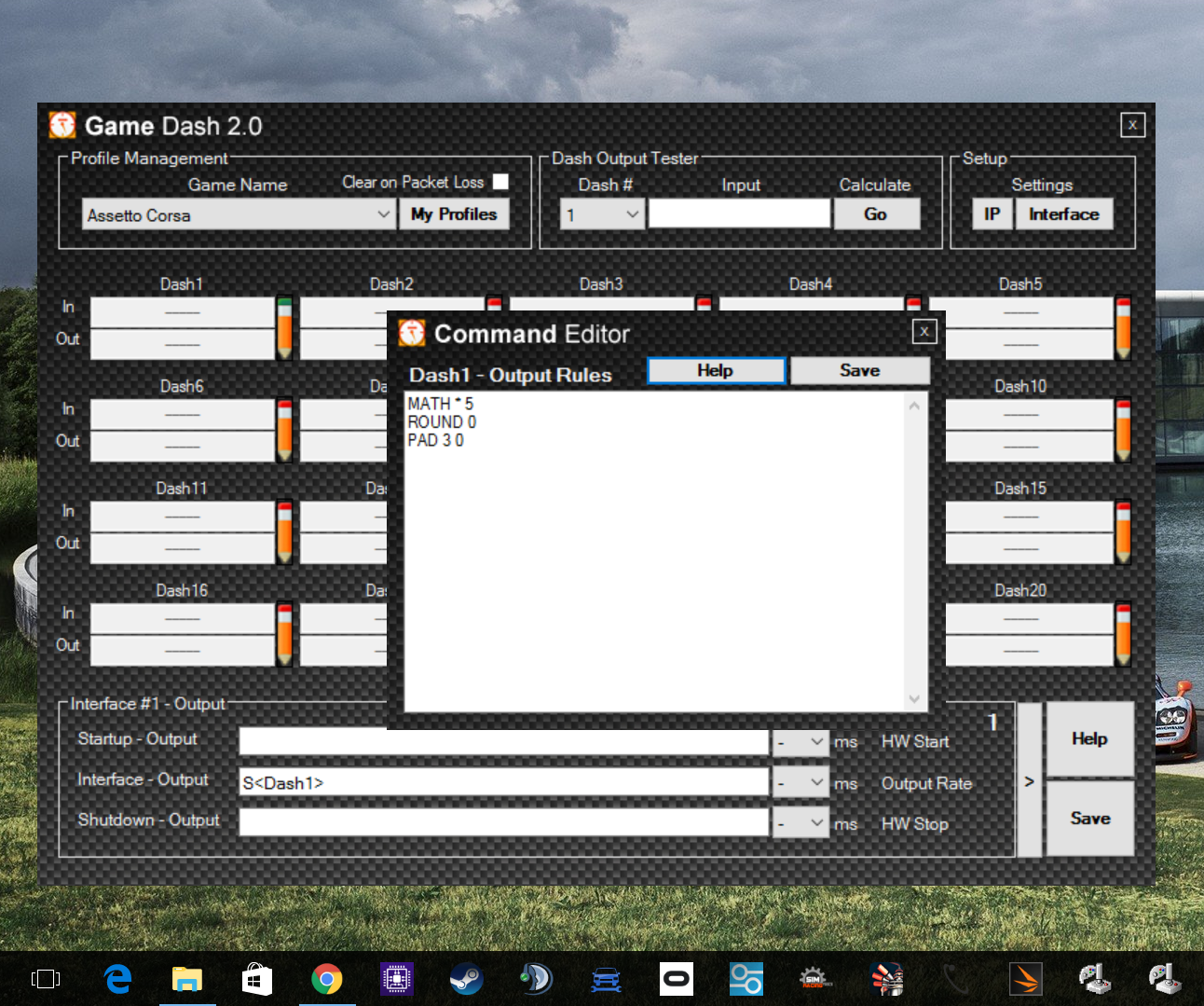Open the Interface settings button
Screen dimensions: 1204x1006
click(x=1064, y=214)
